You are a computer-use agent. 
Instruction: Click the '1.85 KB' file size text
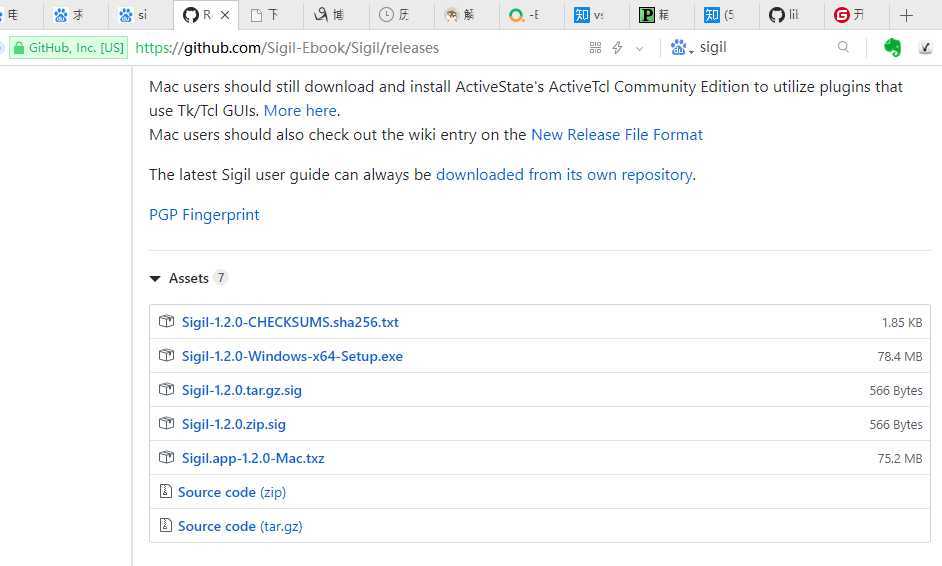coord(902,323)
